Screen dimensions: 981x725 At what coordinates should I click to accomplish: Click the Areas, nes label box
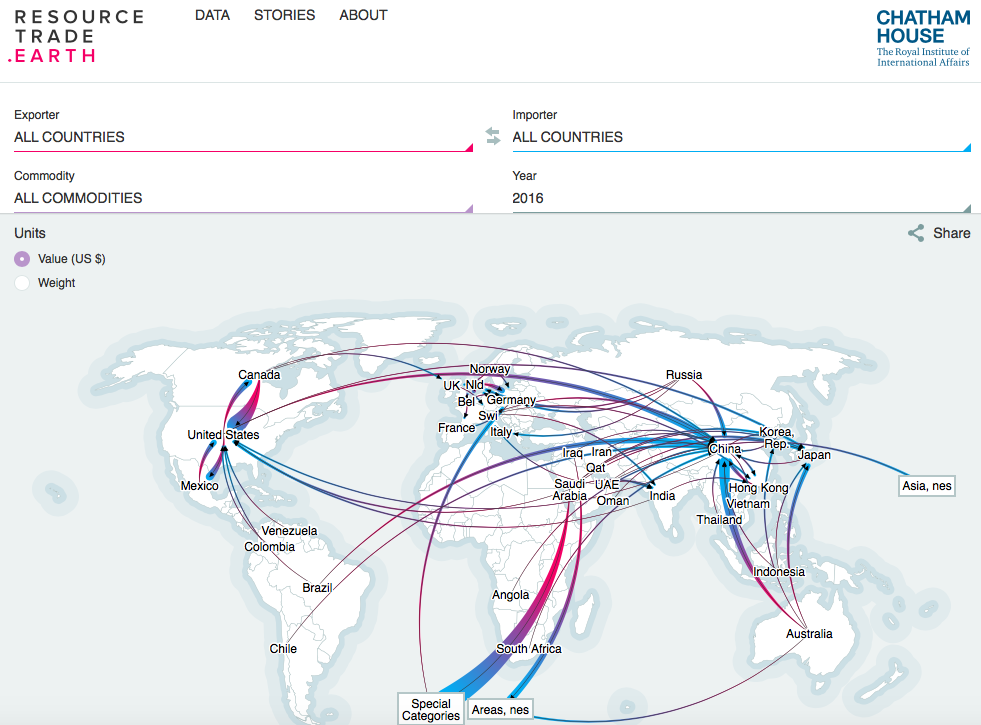click(x=501, y=710)
